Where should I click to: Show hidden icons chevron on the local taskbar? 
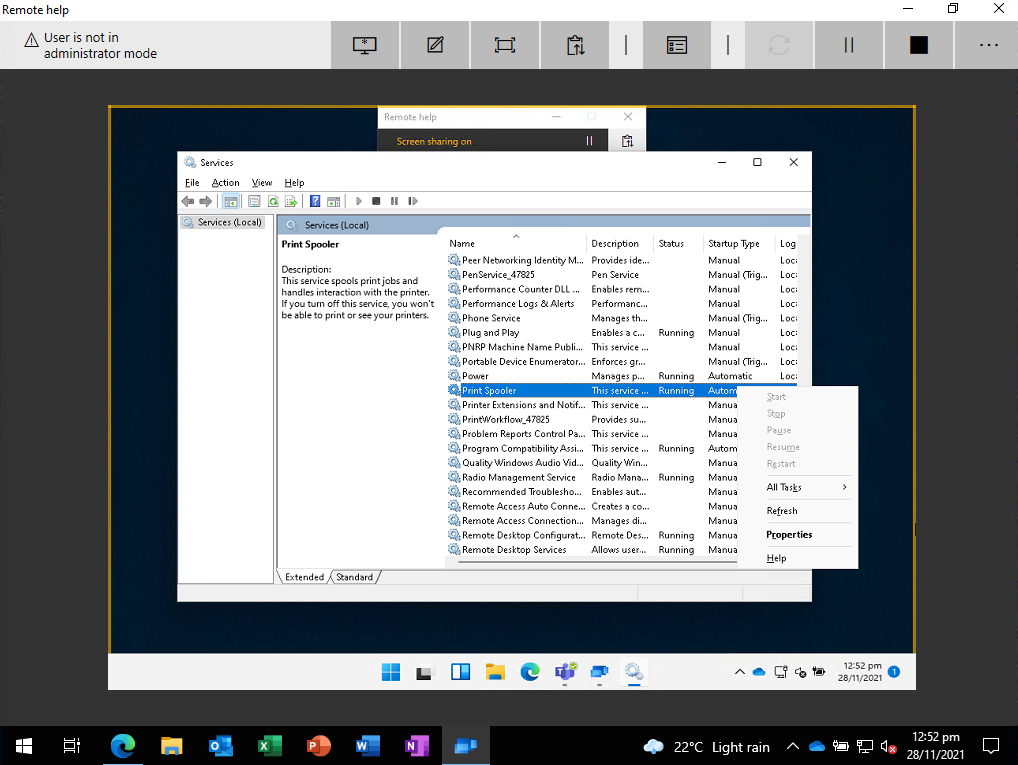click(x=793, y=747)
